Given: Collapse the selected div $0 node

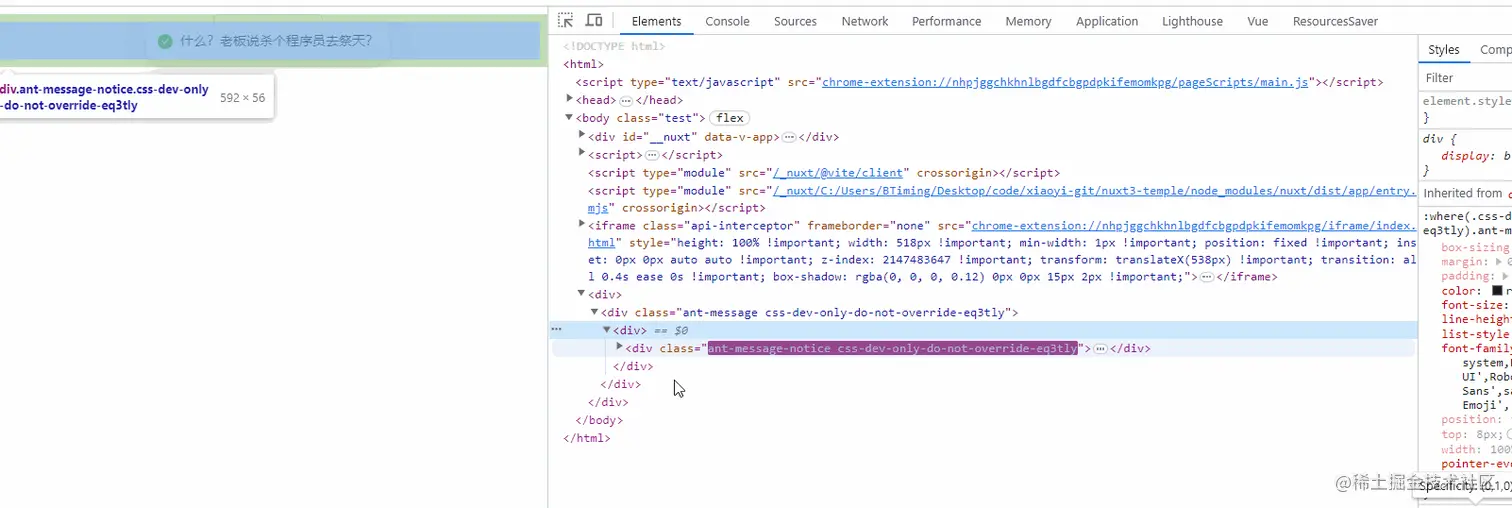Looking at the screenshot, I should coord(606,330).
